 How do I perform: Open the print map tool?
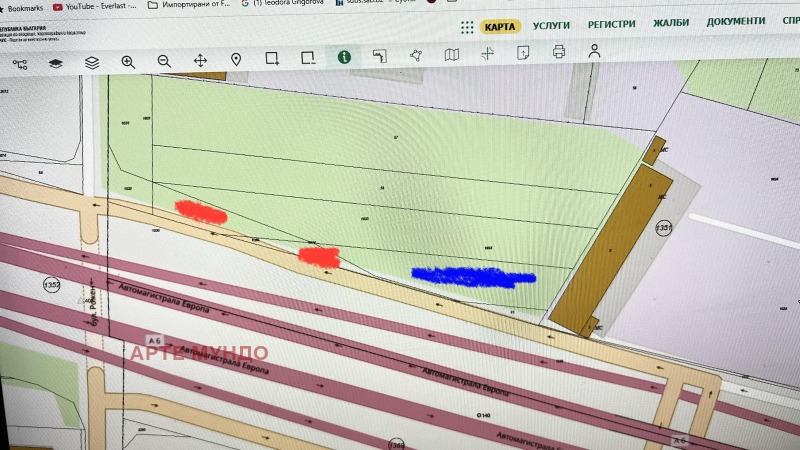click(x=559, y=52)
